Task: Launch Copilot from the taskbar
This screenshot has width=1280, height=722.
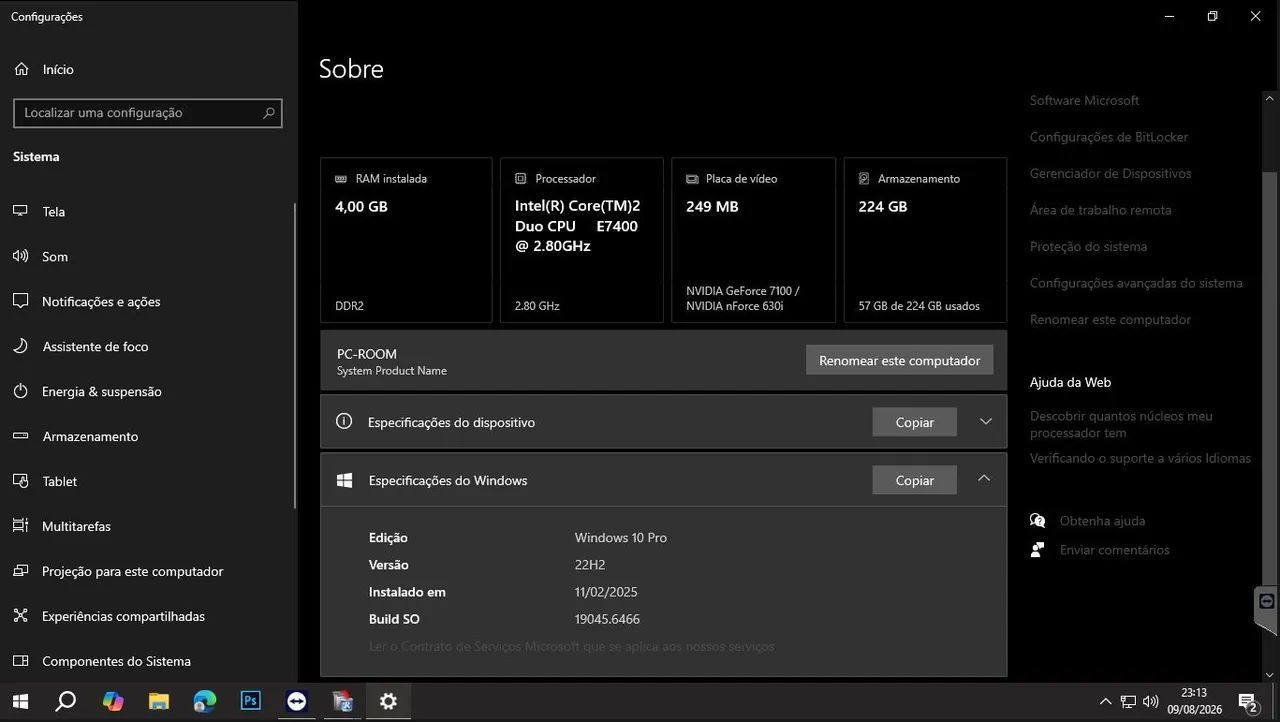Action: (113, 702)
